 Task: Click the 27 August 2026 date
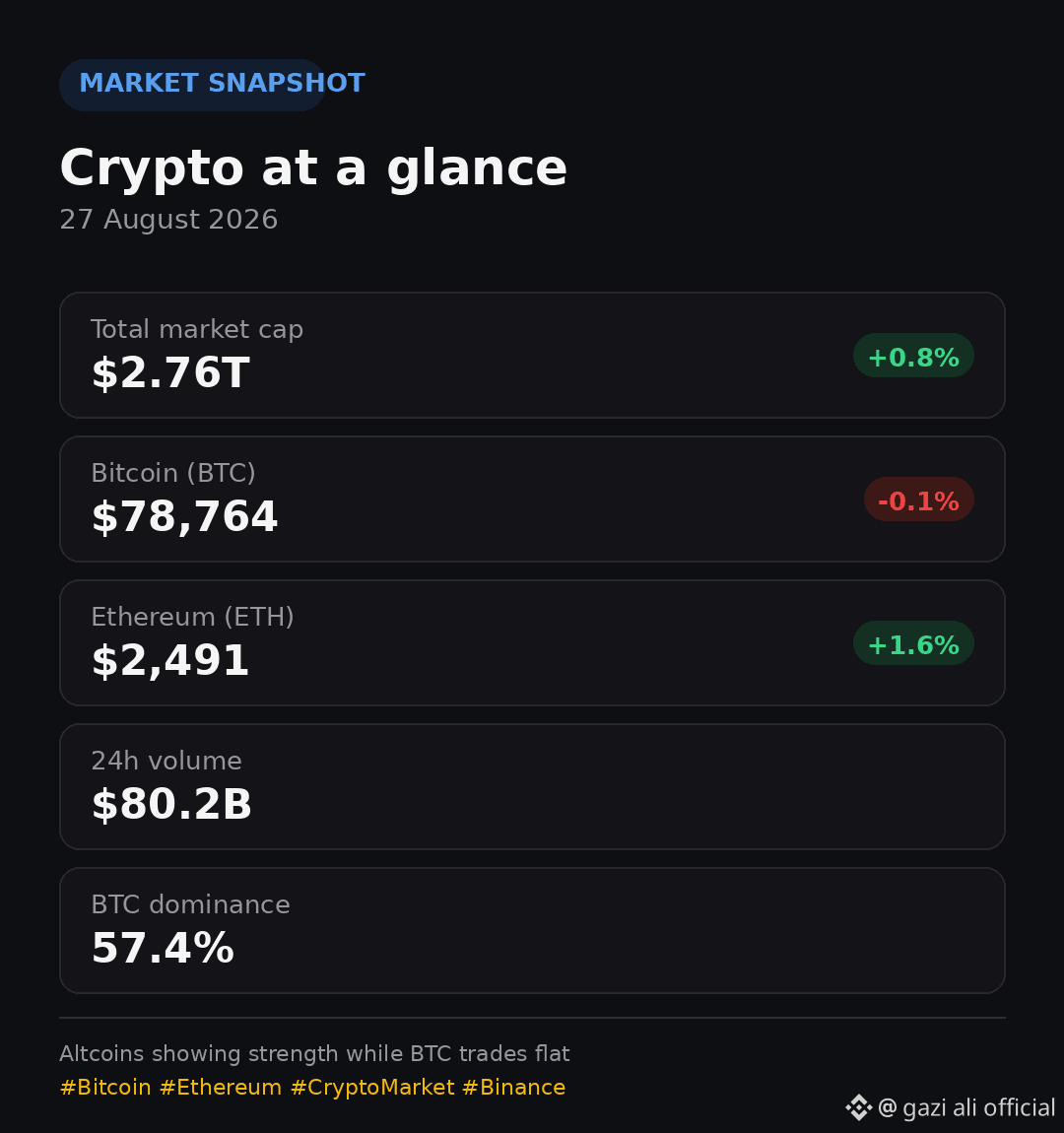168,220
